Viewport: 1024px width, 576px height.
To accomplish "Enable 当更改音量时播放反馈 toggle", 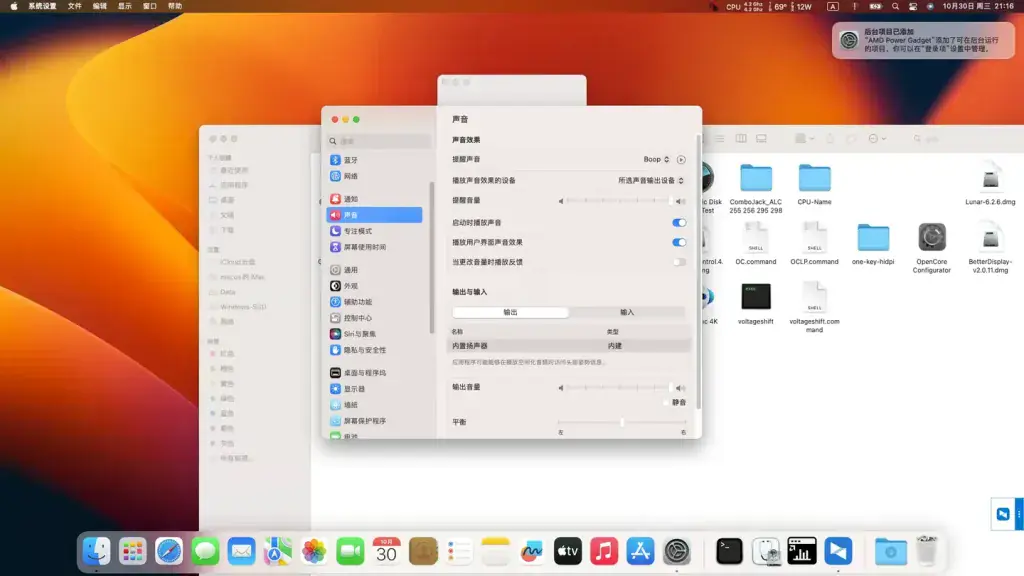I will [679, 262].
